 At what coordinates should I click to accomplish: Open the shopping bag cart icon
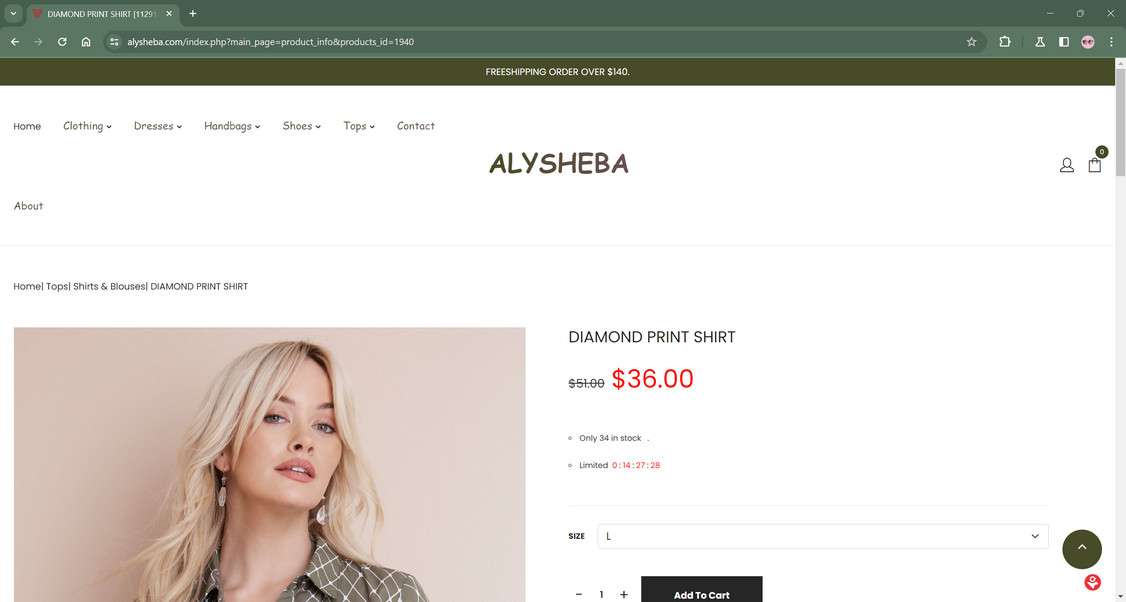tap(1094, 165)
